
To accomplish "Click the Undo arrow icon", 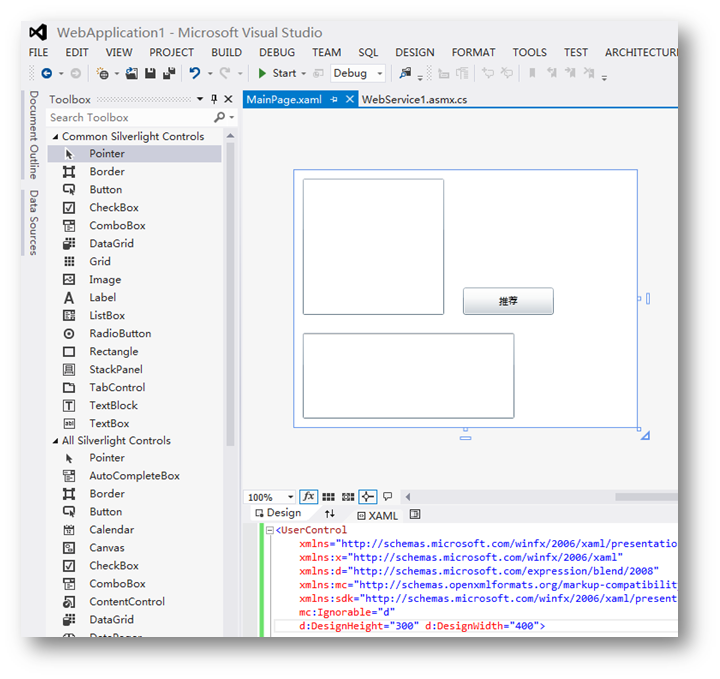I will coord(195,73).
